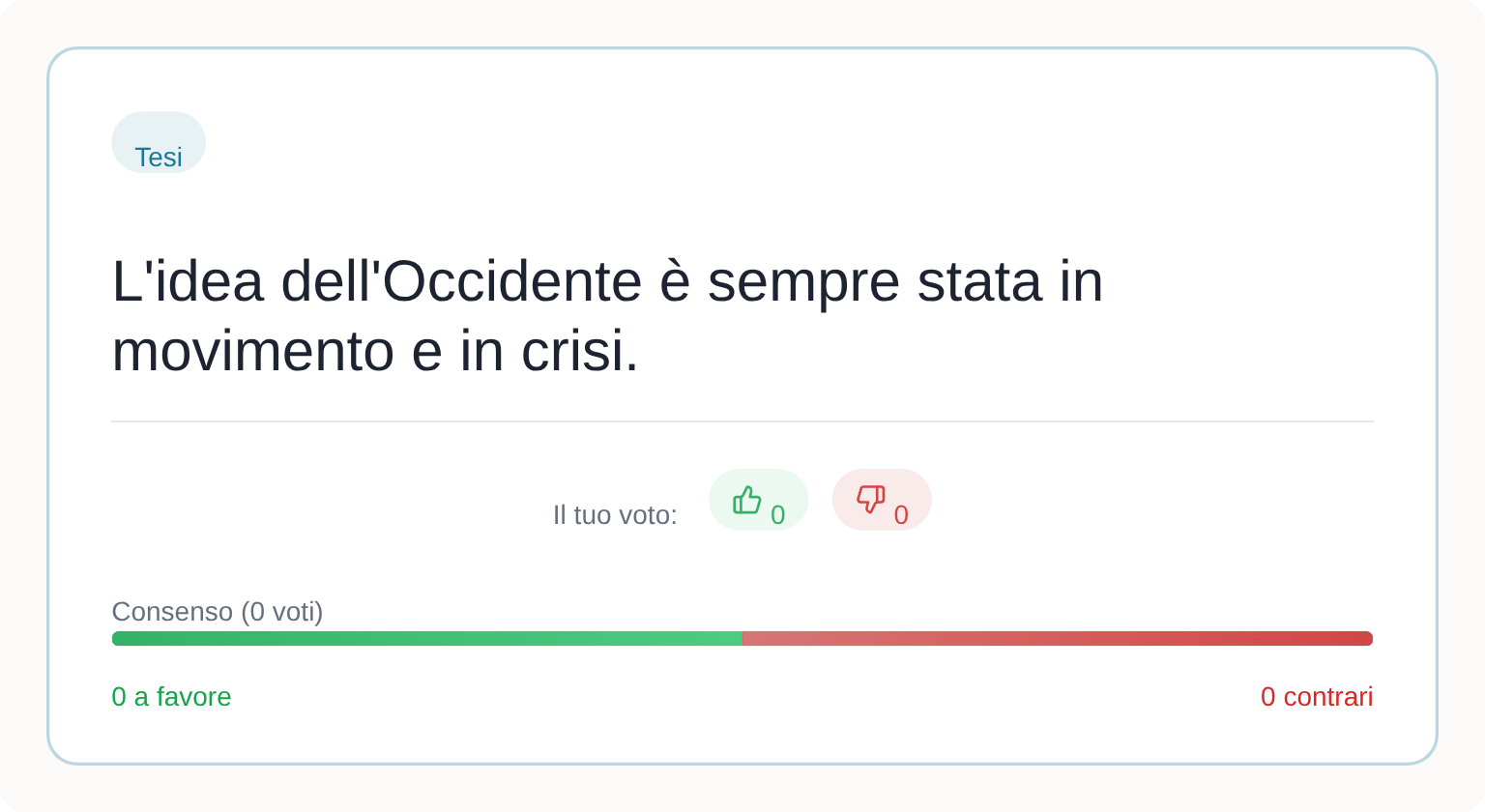This screenshot has width=1485, height=812.
Task: Click the green upvote count number
Action: tap(777, 515)
